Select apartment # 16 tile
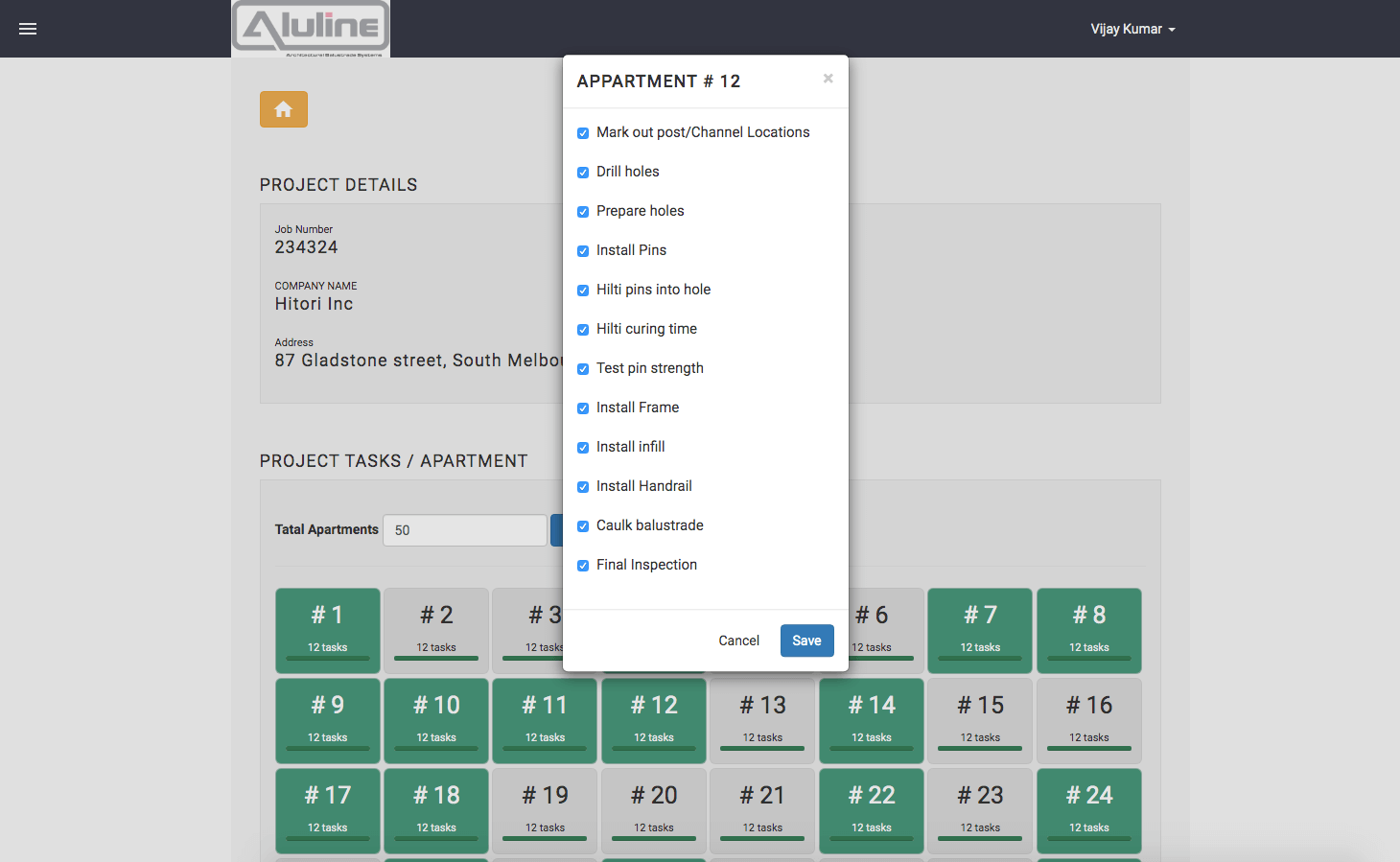The height and width of the screenshot is (862, 1400). [1089, 720]
